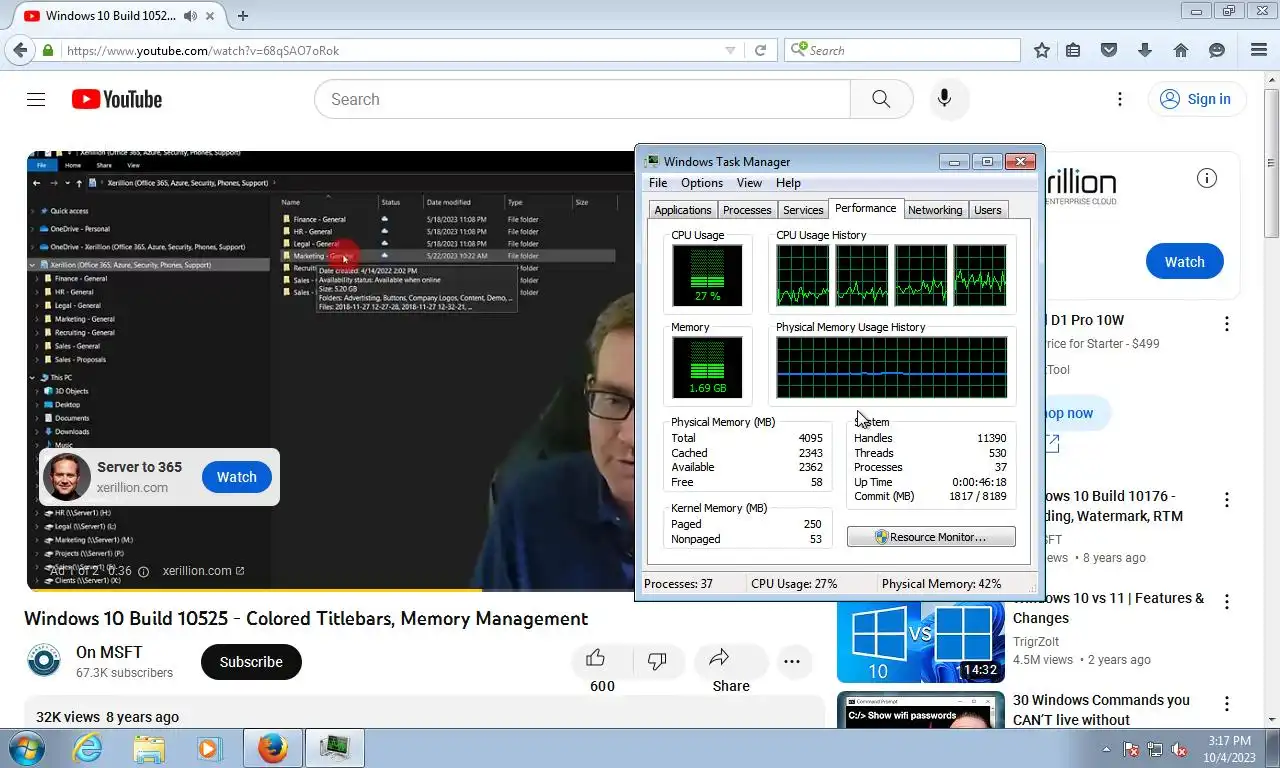Open the Windows 10 vs 11 thumbnail
Image resolution: width=1280 pixels, height=768 pixels.
pyautogui.click(x=921, y=641)
